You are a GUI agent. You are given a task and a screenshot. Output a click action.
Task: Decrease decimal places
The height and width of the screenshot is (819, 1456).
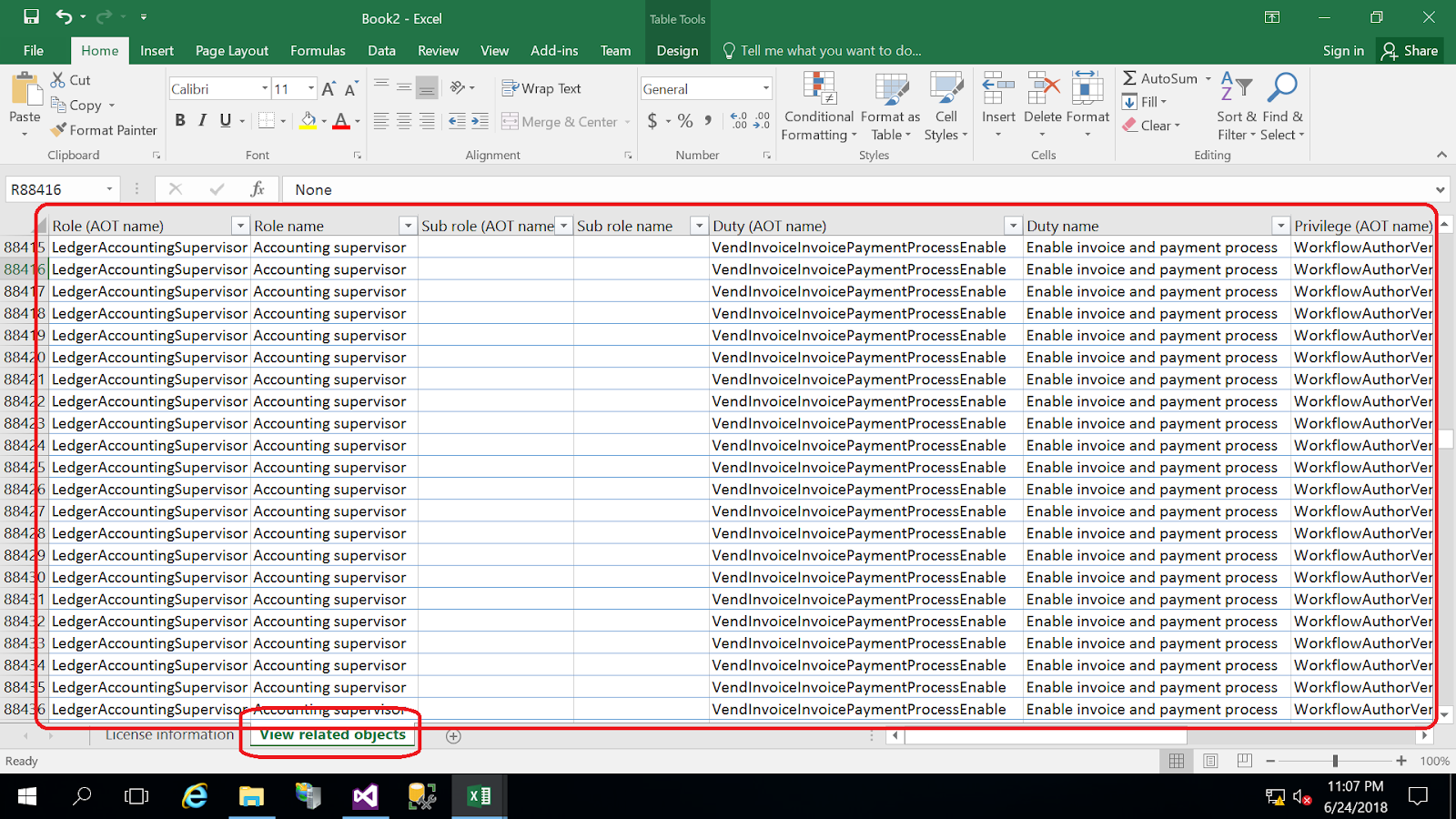[x=762, y=121]
